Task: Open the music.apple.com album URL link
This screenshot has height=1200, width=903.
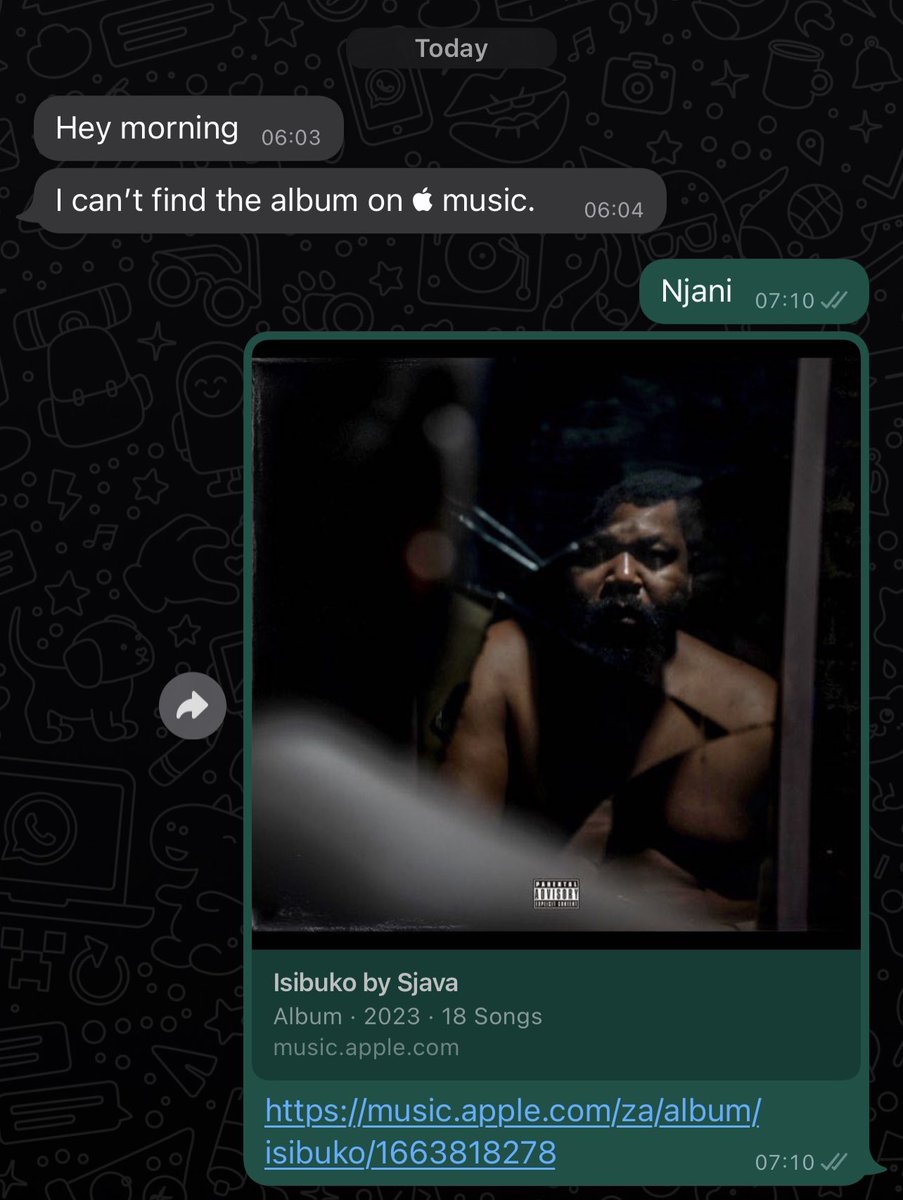Action: click(x=513, y=1131)
